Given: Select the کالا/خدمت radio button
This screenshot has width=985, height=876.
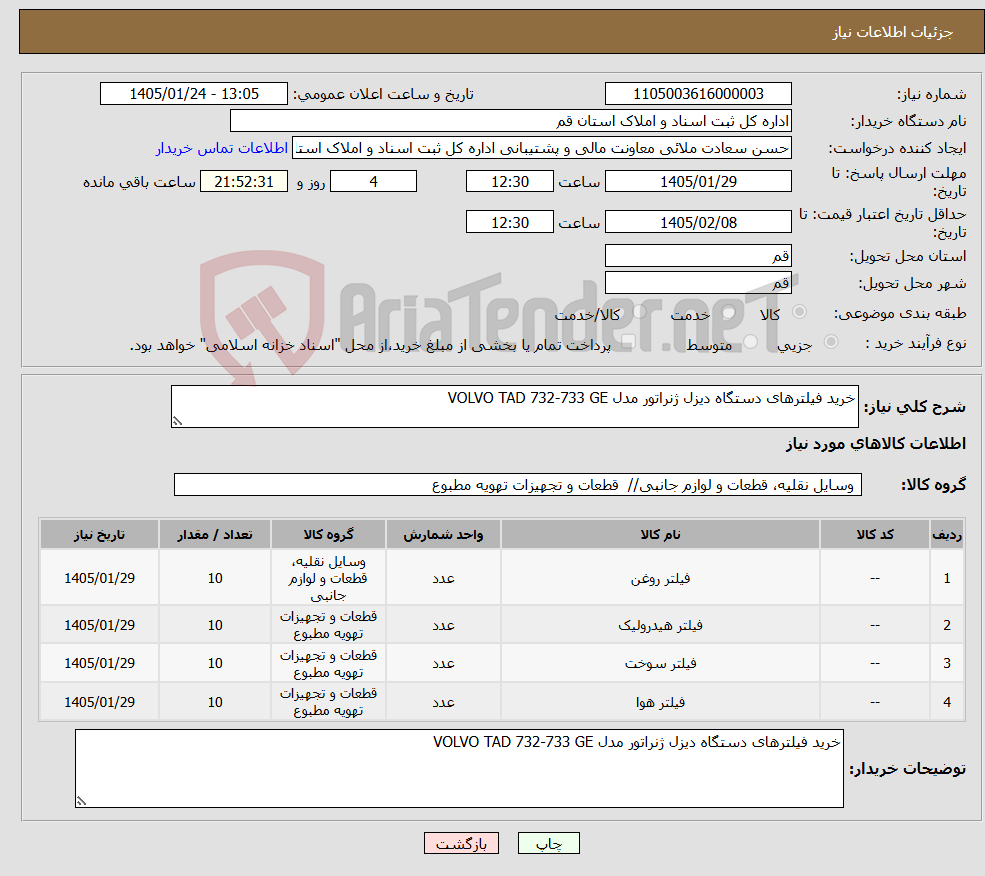Looking at the screenshot, I should tap(639, 312).
